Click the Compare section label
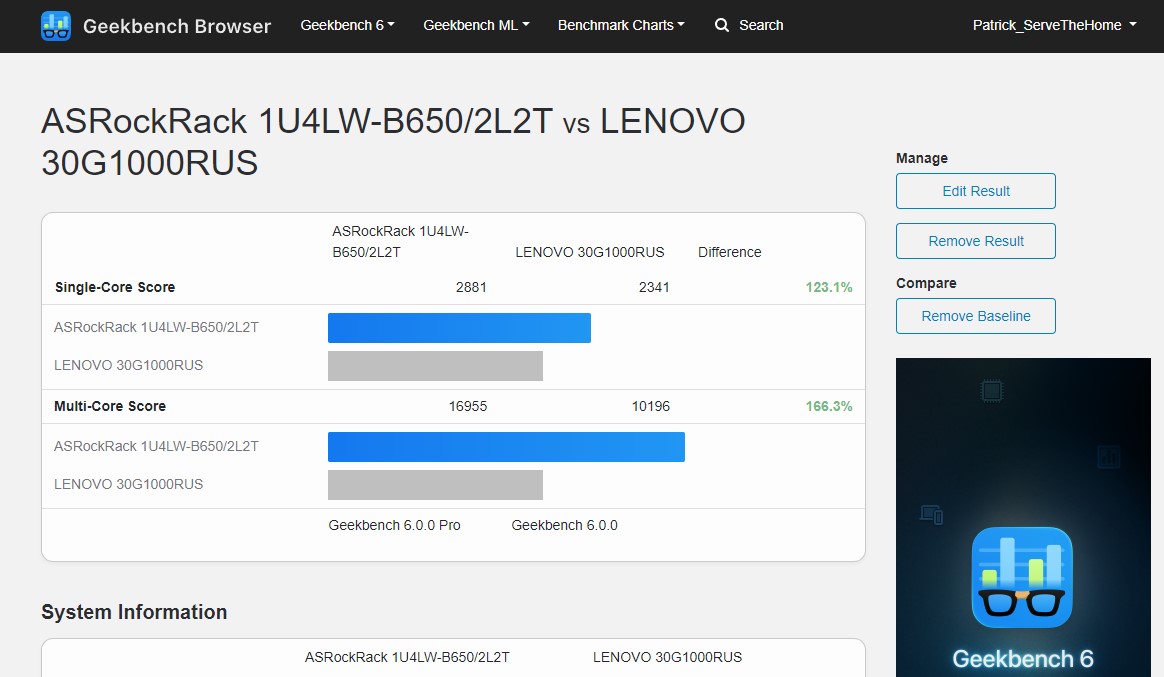Viewport: 1164px width, 677px height. 926,283
